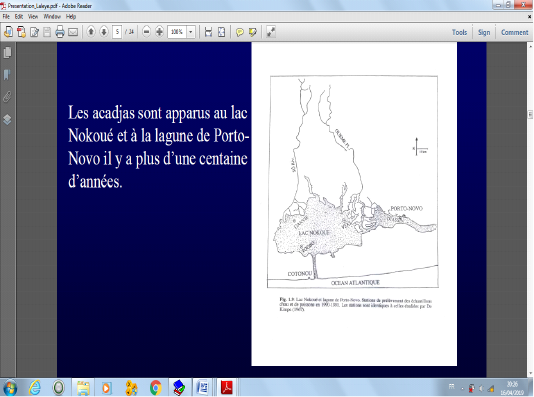This screenshot has width=534, height=397.
Task: Zoom in with the plus button
Action: pos(159,32)
